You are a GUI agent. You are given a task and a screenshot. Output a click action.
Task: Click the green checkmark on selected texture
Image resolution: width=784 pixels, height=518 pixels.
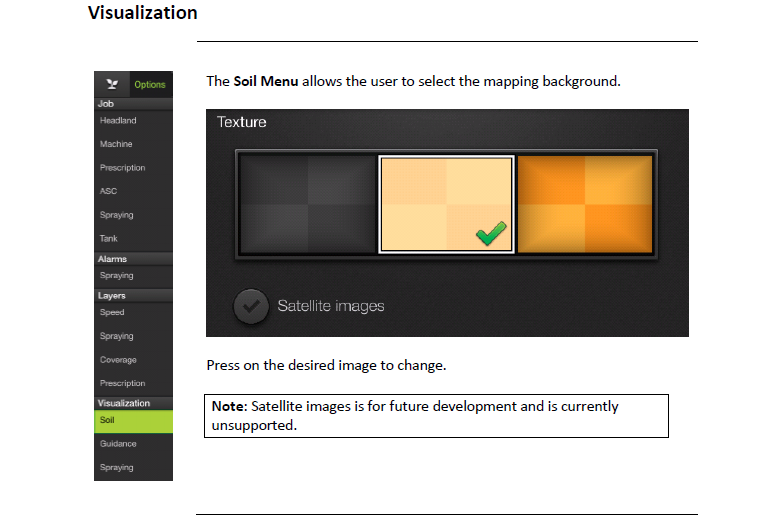[x=491, y=234]
